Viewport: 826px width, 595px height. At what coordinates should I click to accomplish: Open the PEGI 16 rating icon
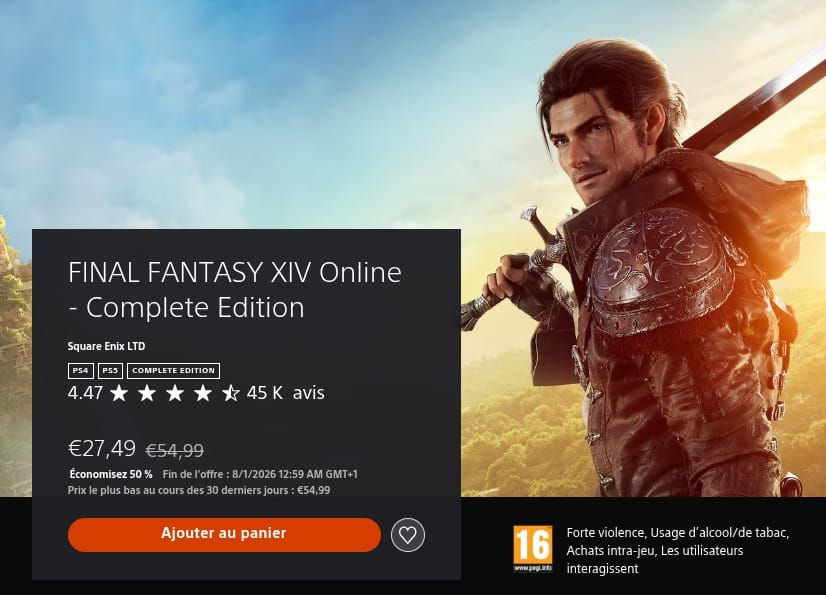pos(533,549)
